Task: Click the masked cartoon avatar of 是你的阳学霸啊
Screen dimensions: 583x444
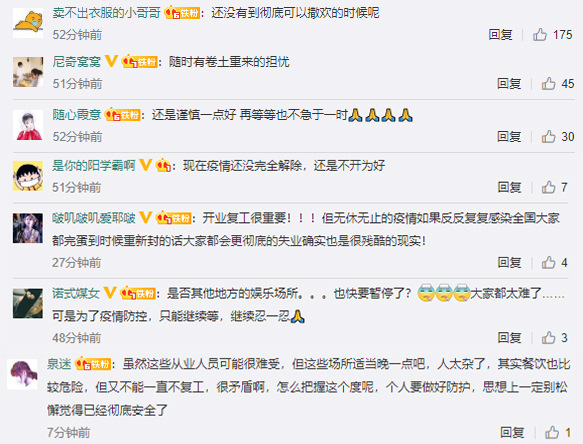Action: pos(28,176)
